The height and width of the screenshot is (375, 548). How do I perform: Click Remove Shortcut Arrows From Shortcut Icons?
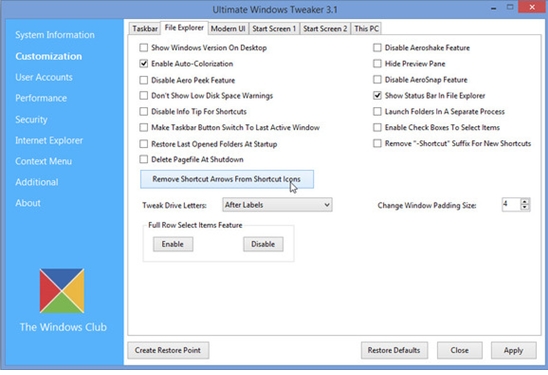(x=227, y=179)
